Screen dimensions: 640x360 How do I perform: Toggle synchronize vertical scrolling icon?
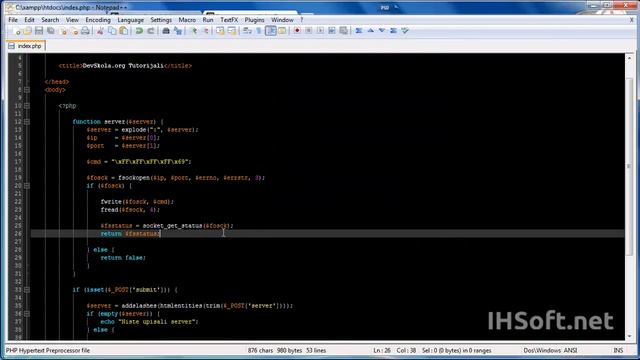pyautogui.click(x=220, y=31)
